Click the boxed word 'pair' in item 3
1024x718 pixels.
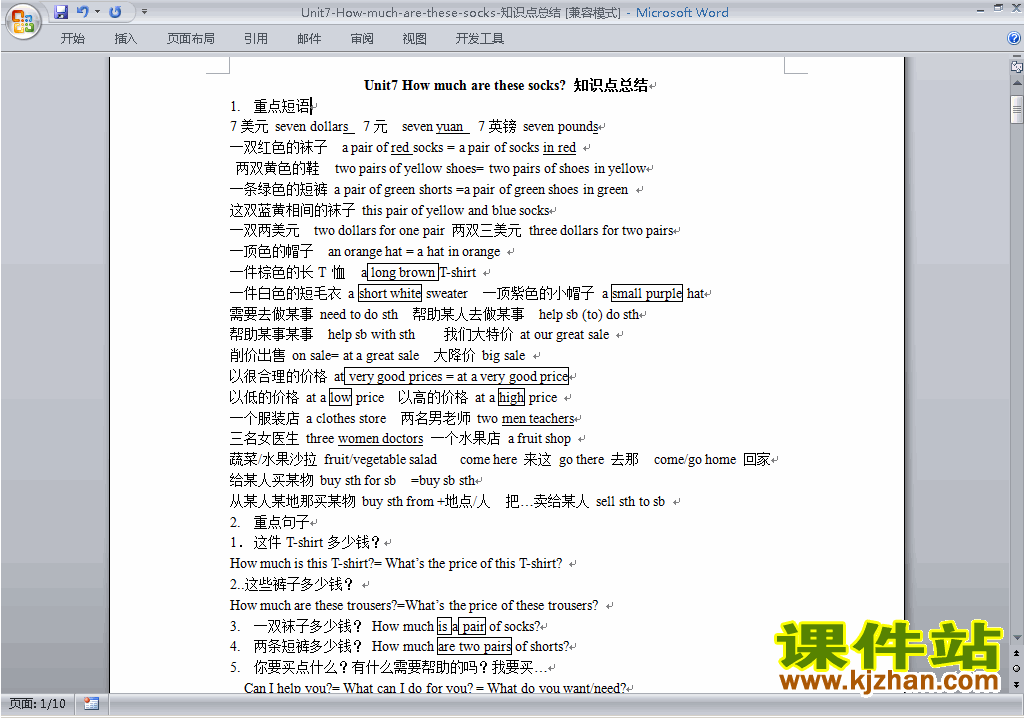(472, 626)
